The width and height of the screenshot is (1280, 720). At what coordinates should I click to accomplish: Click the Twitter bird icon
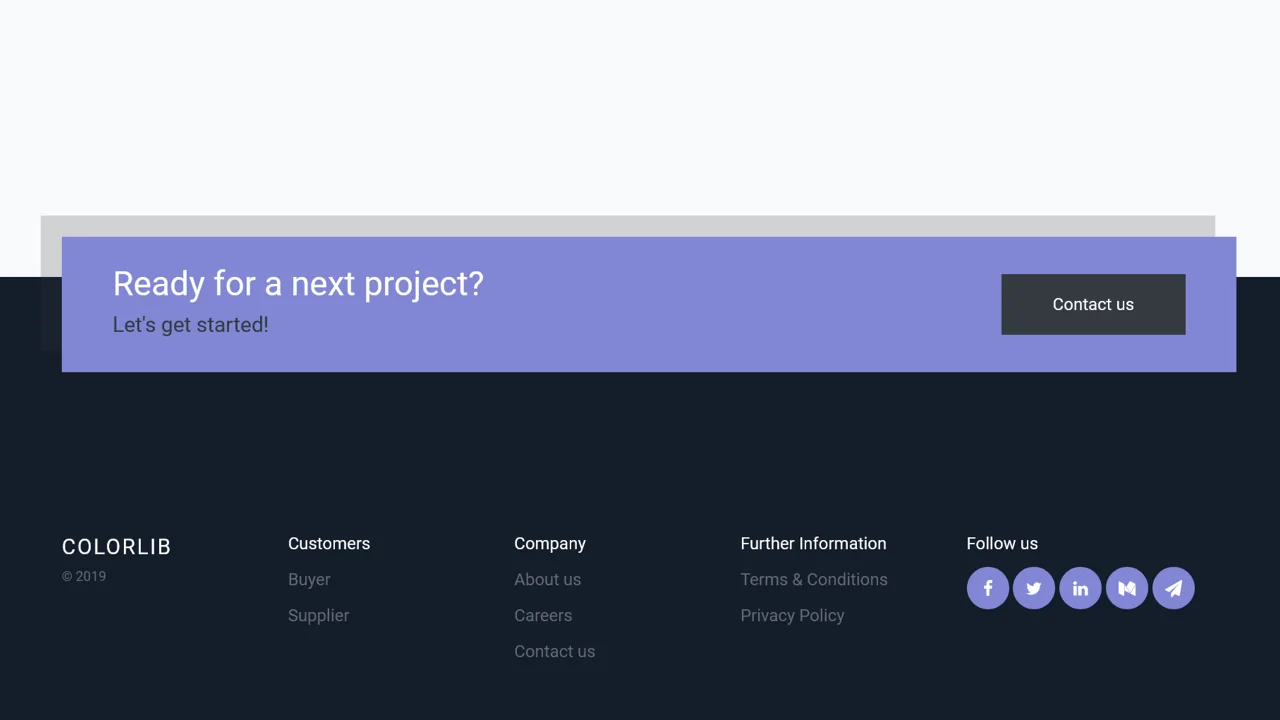click(x=1033, y=588)
